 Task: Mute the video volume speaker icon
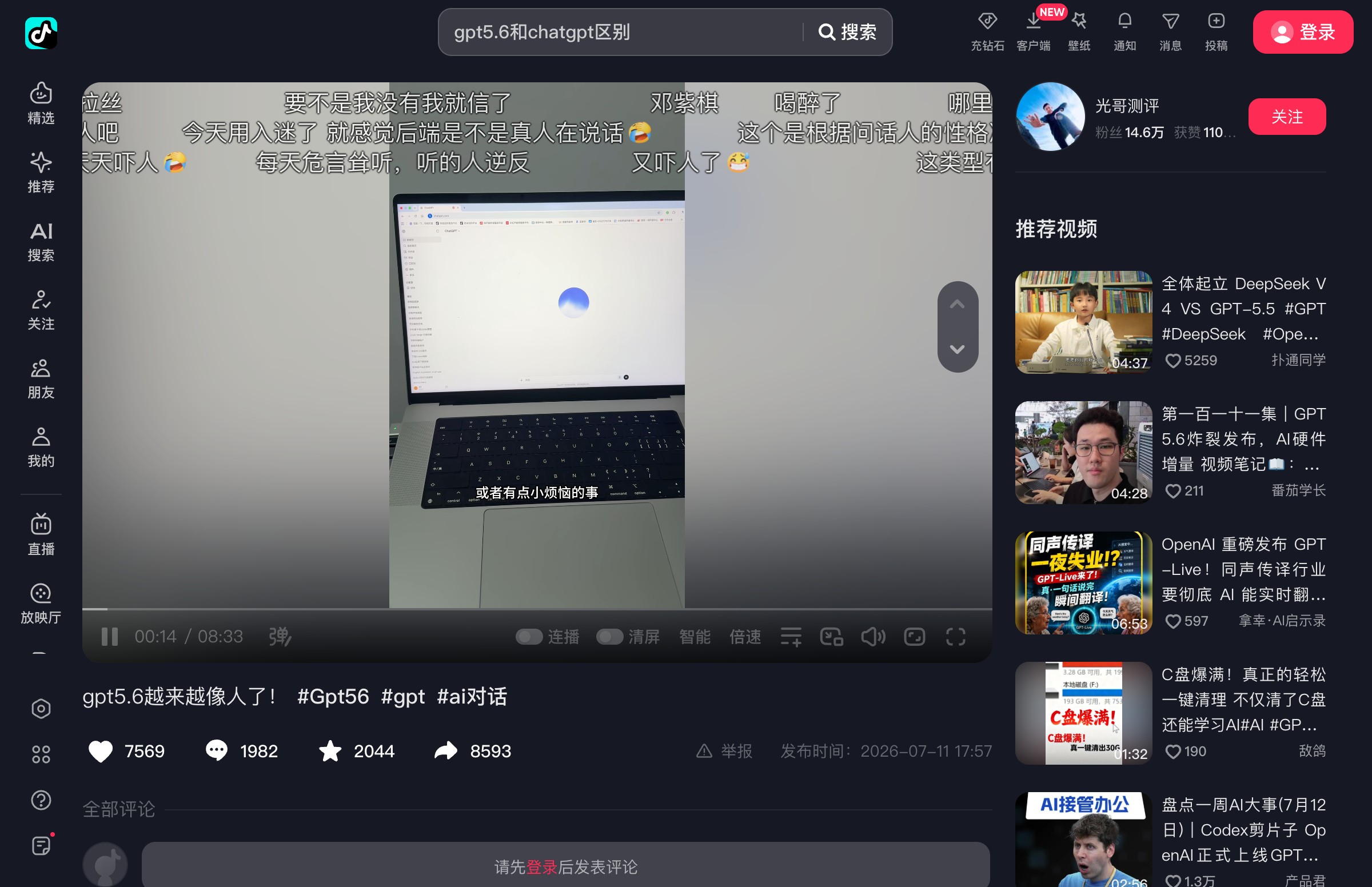[873, 637]
